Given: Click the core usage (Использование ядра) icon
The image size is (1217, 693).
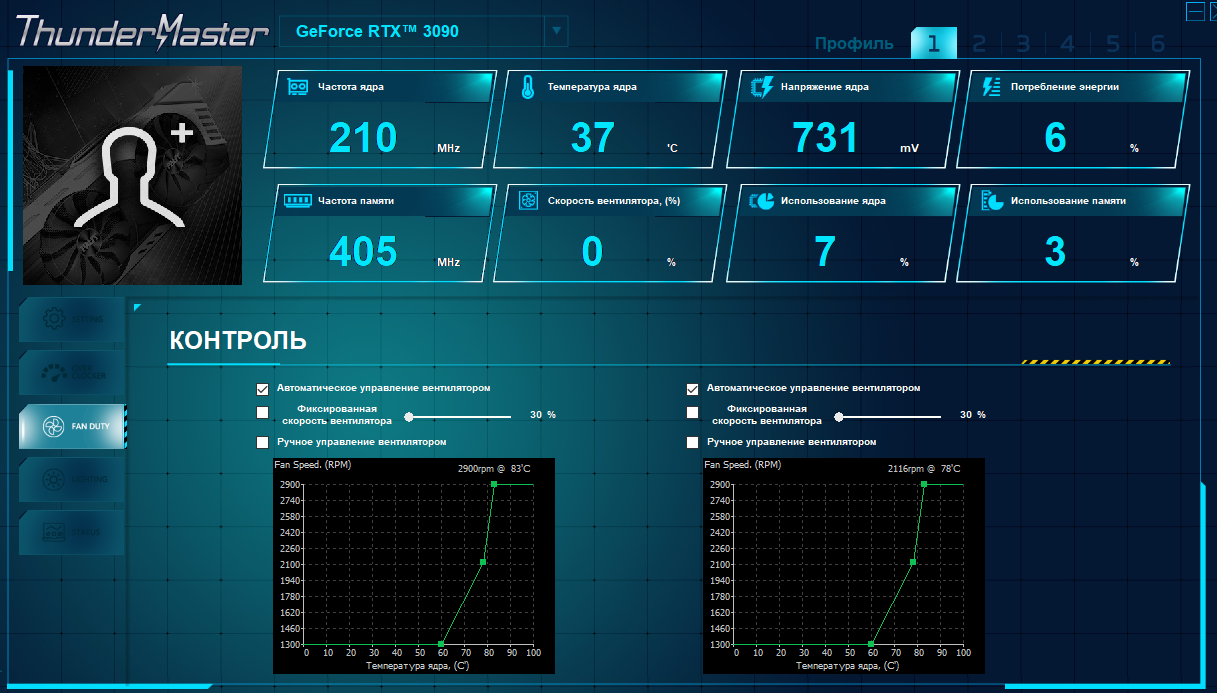Looking at the screenshot, I should tap(762, 201).
